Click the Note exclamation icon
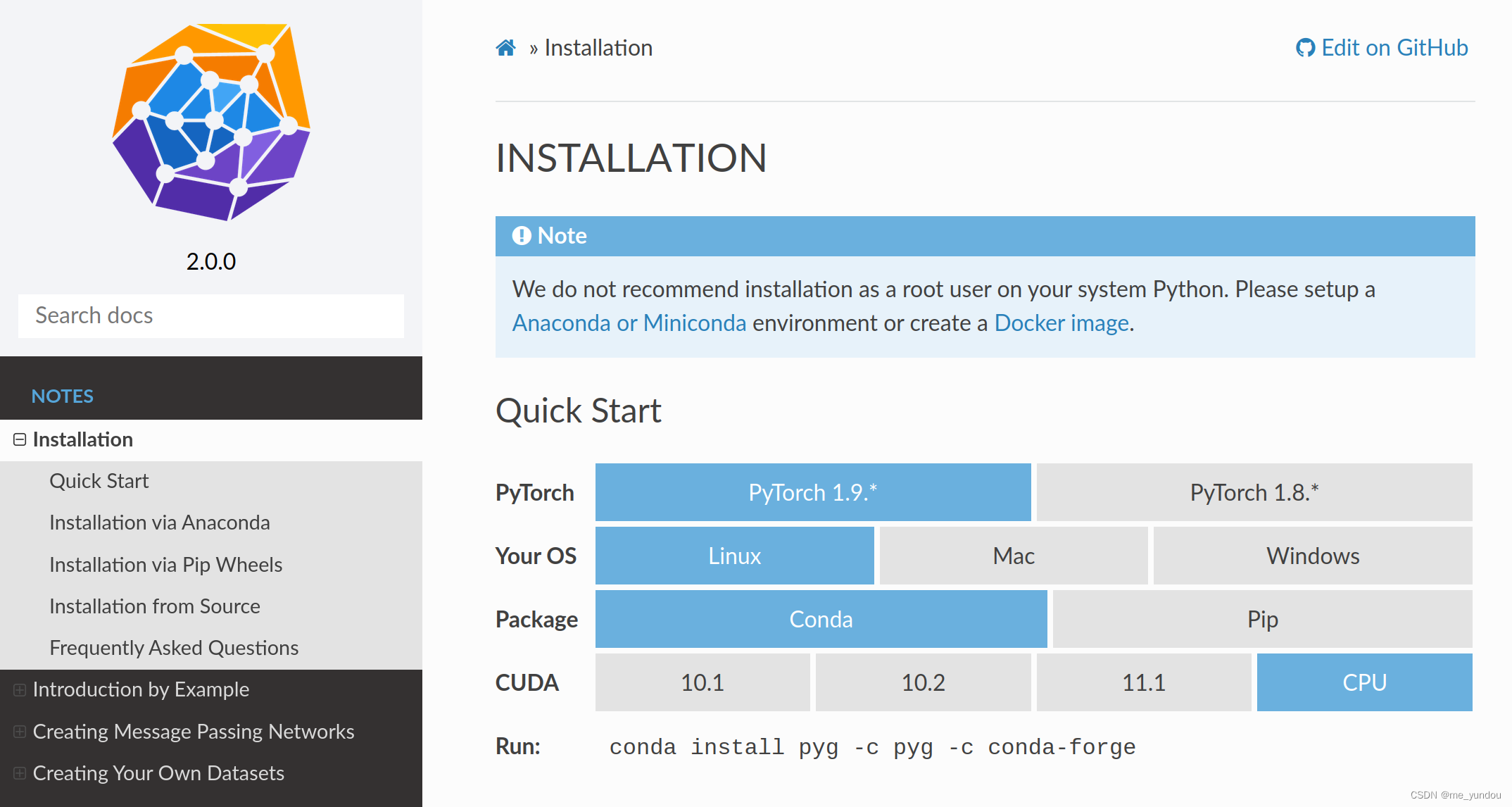Image resolution: width=1512 pixels, height=807 pixels. [521, 236]
